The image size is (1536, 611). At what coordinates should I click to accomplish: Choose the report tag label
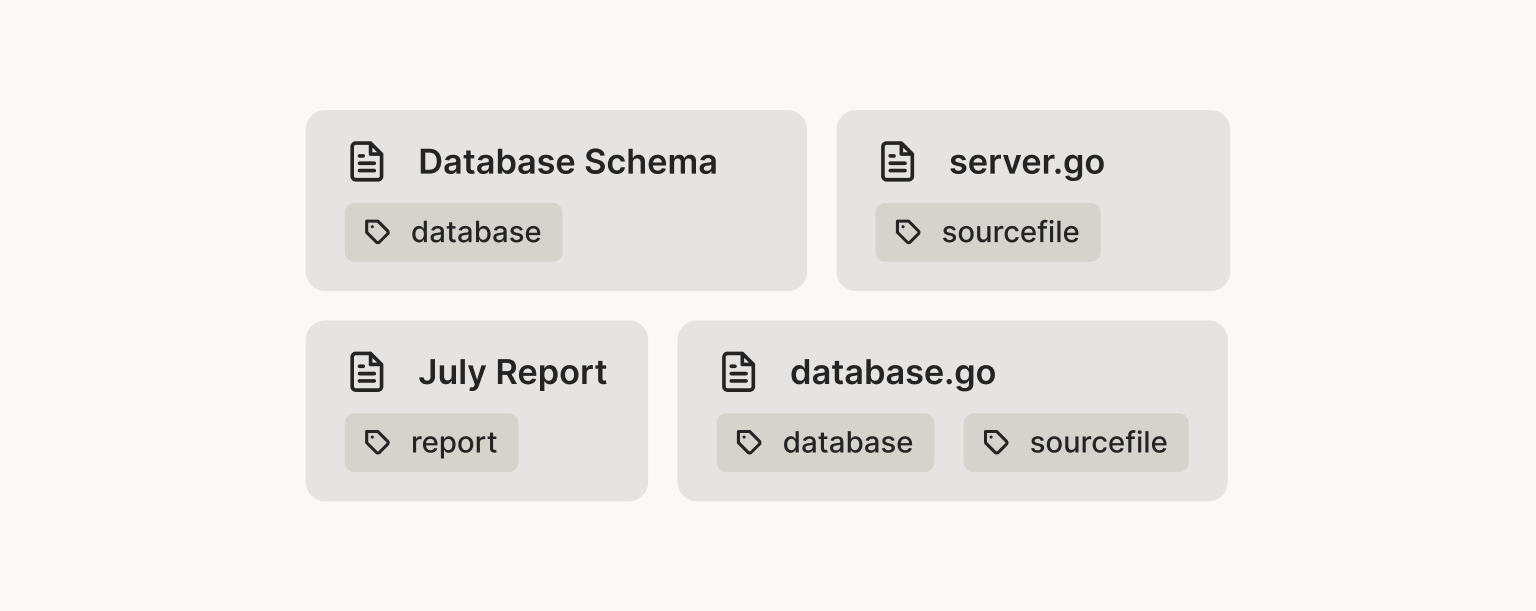[x=454, y=442]
